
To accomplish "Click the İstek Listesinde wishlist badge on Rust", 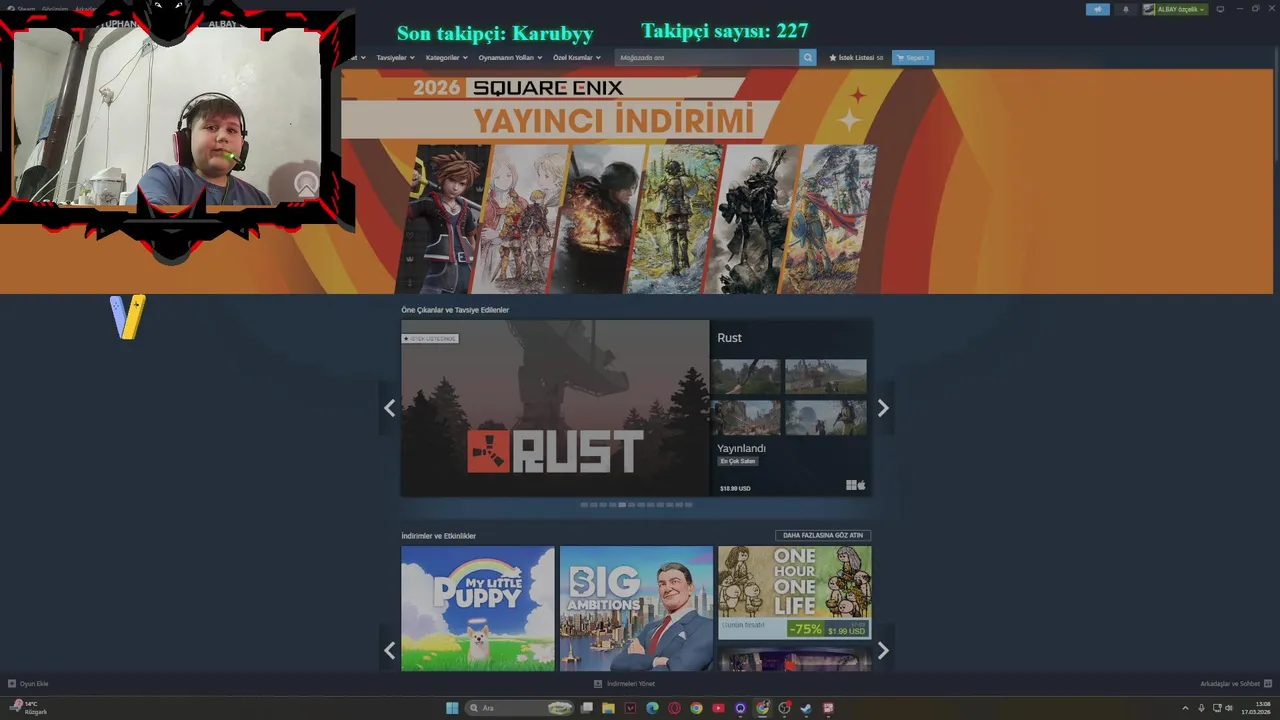I will coord(431,338).
